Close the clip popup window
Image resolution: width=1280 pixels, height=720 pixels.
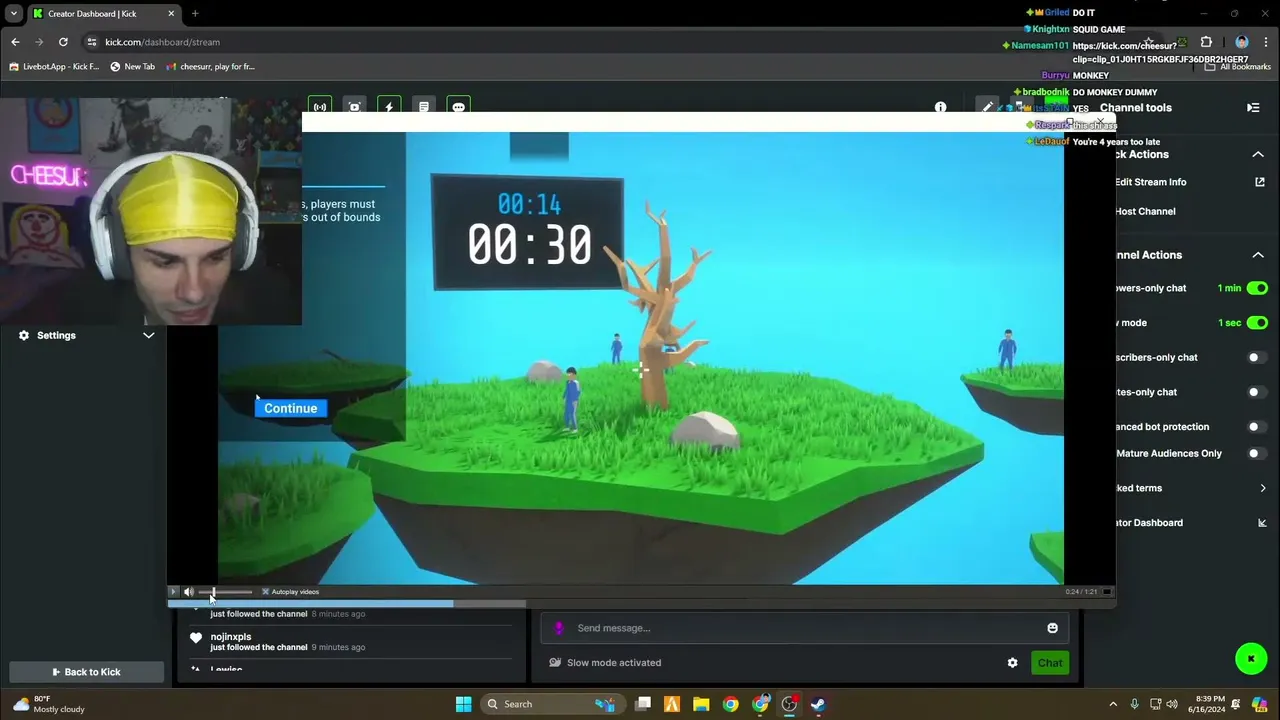1100,121
